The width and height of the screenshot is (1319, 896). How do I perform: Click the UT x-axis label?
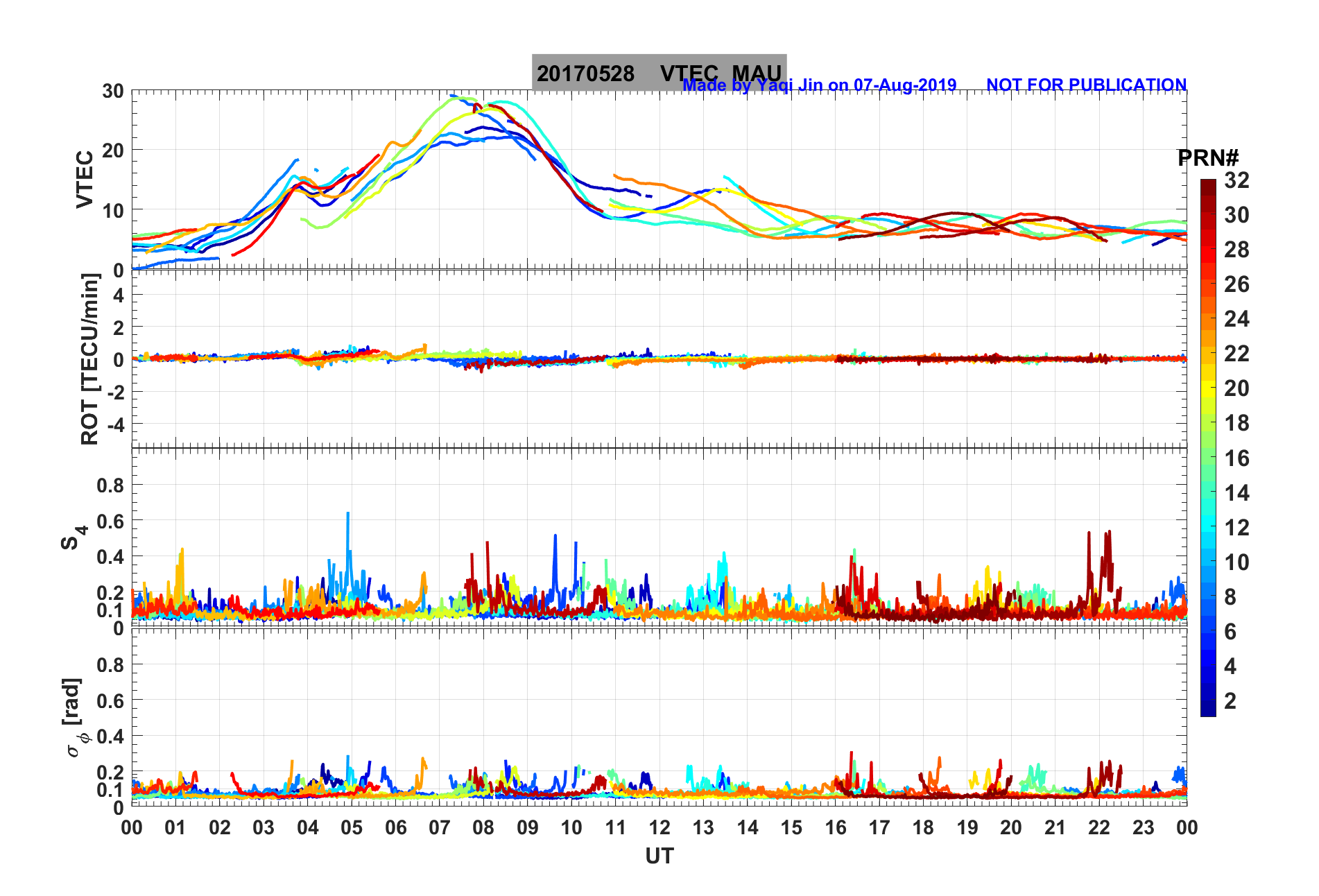pos(659,856)
